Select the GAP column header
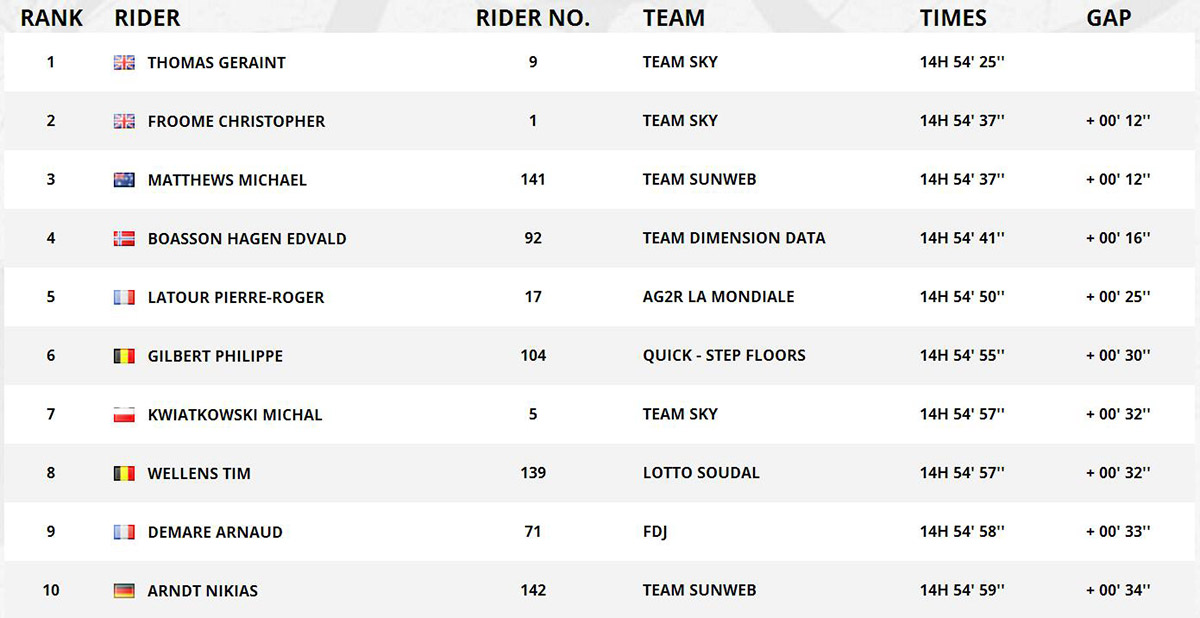The width and height of the screenshot is (1200, 618). tap(1109, 18)
